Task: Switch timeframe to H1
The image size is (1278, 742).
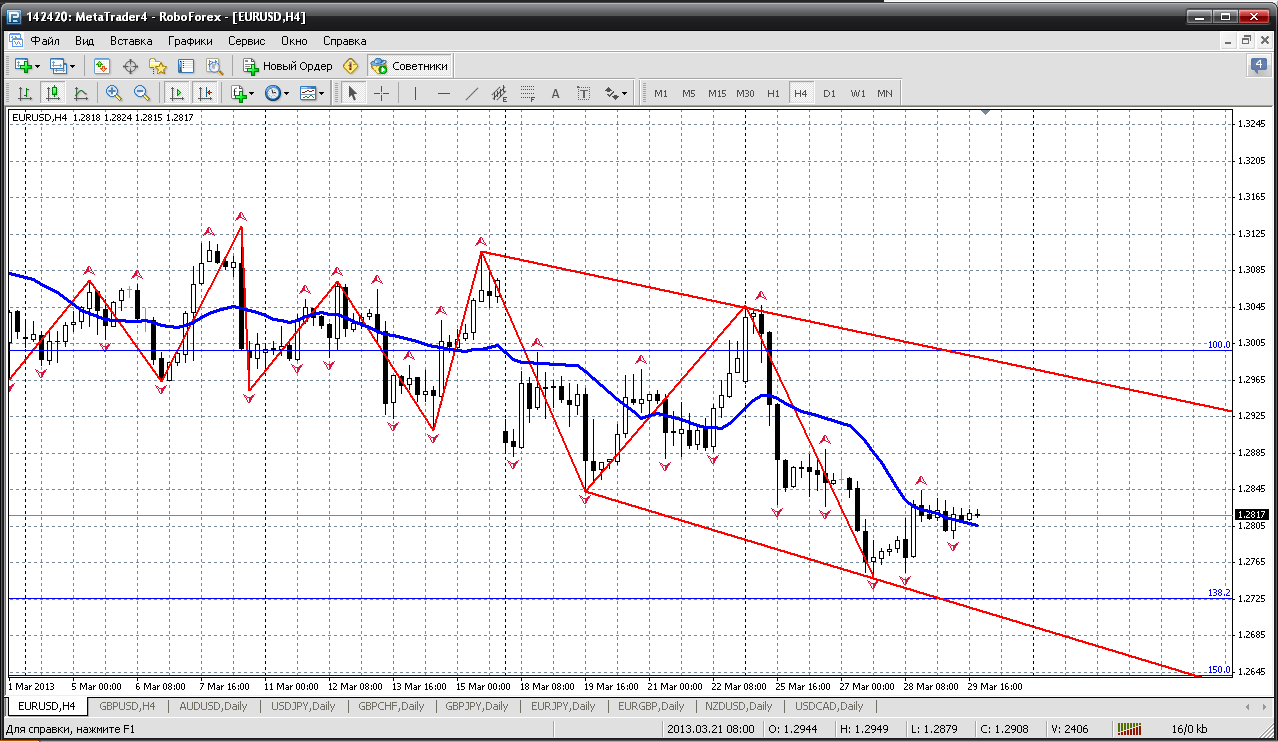Action: [773, 93]
